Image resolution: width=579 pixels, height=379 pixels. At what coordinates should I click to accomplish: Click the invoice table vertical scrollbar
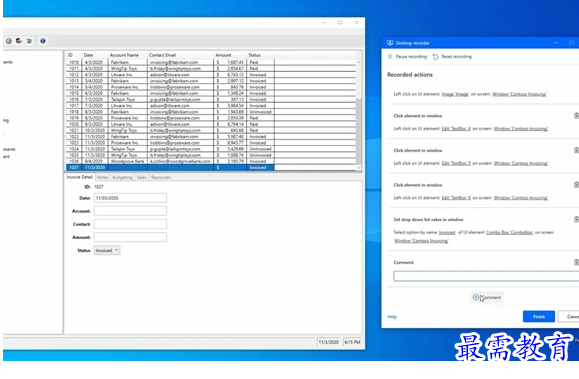(359, 111)
